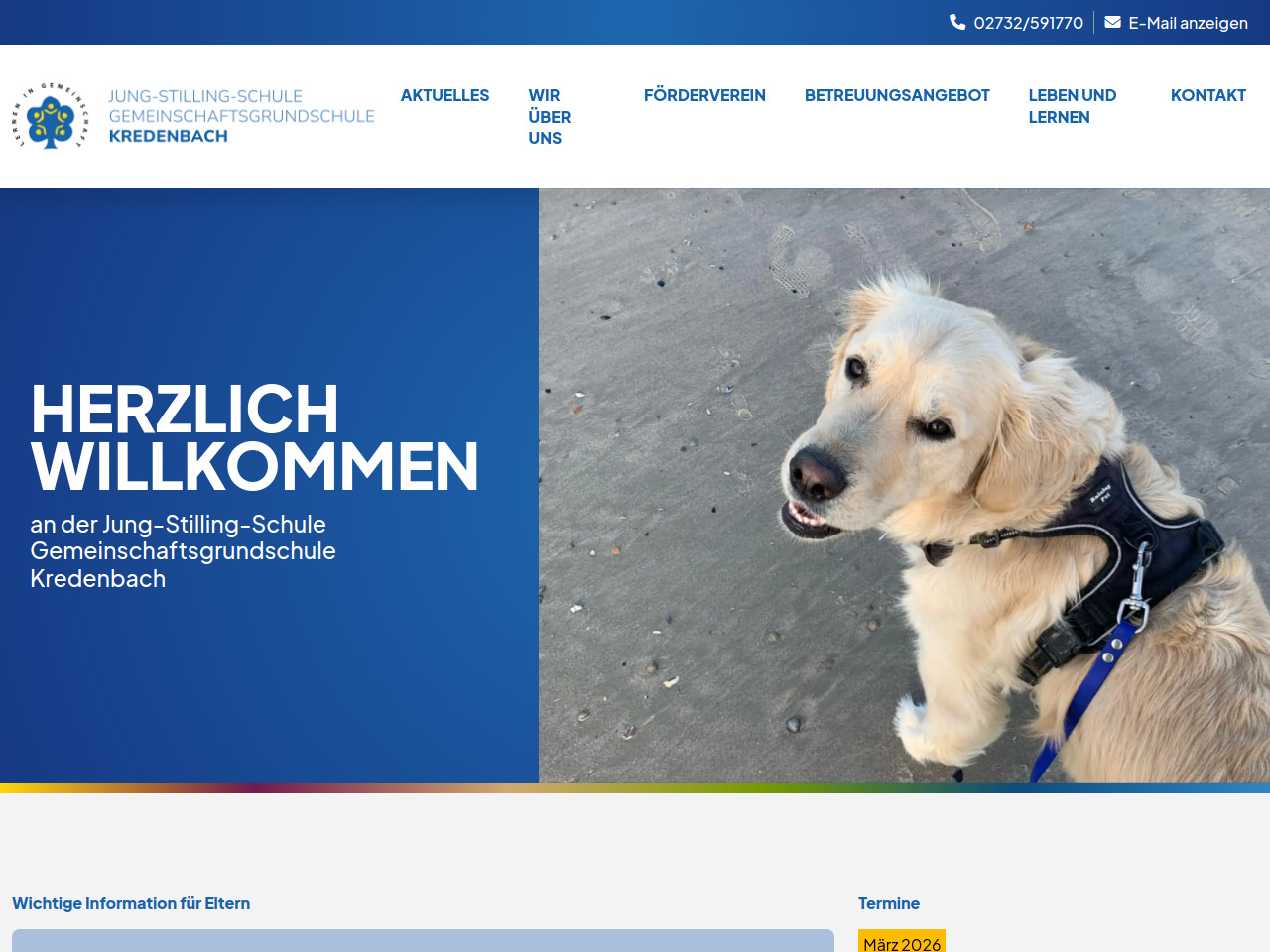This screenshot has width=1270, height=952.
Task: Click the light blue parent information box
Action: (423, 940)
